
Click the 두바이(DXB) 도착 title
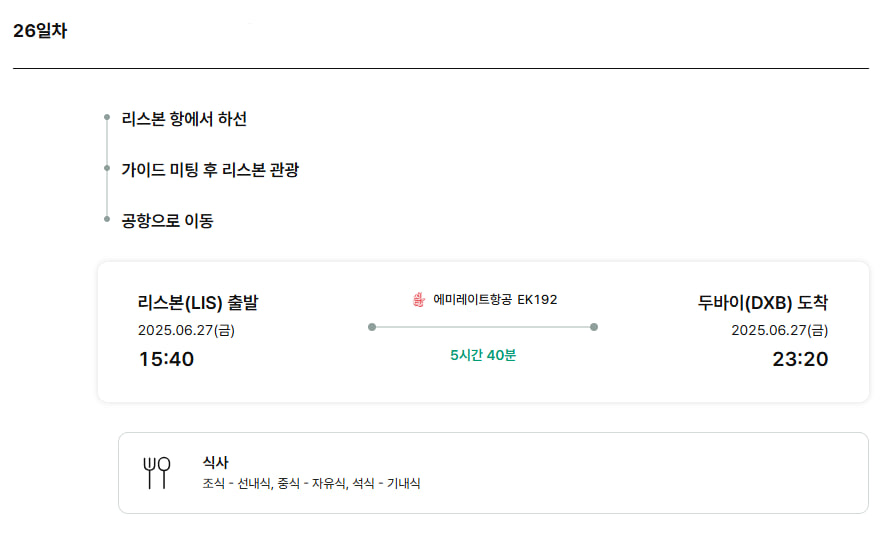(x=762, y=302)
